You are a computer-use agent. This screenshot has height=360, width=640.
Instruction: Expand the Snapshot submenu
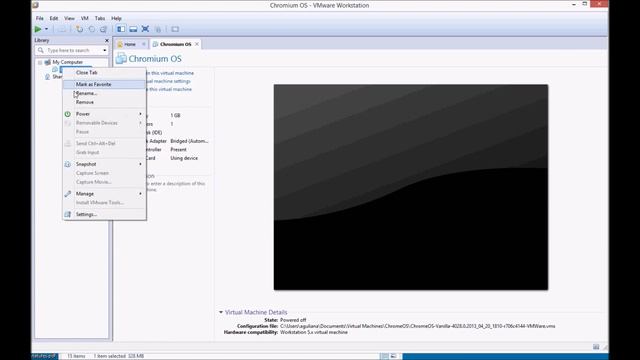(x=104, y=164)
